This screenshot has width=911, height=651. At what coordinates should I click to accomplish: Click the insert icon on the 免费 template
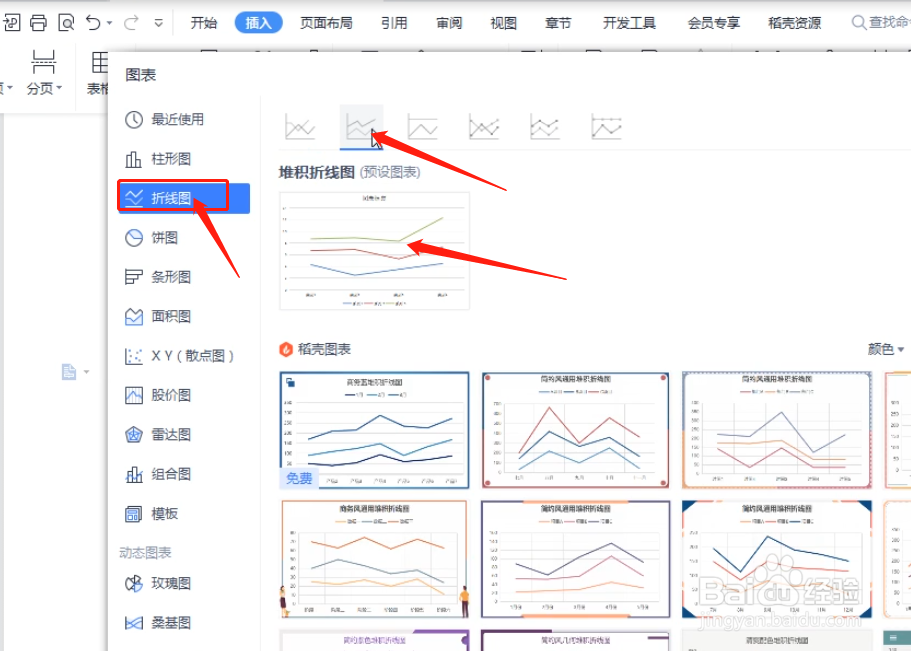[291, 382]
